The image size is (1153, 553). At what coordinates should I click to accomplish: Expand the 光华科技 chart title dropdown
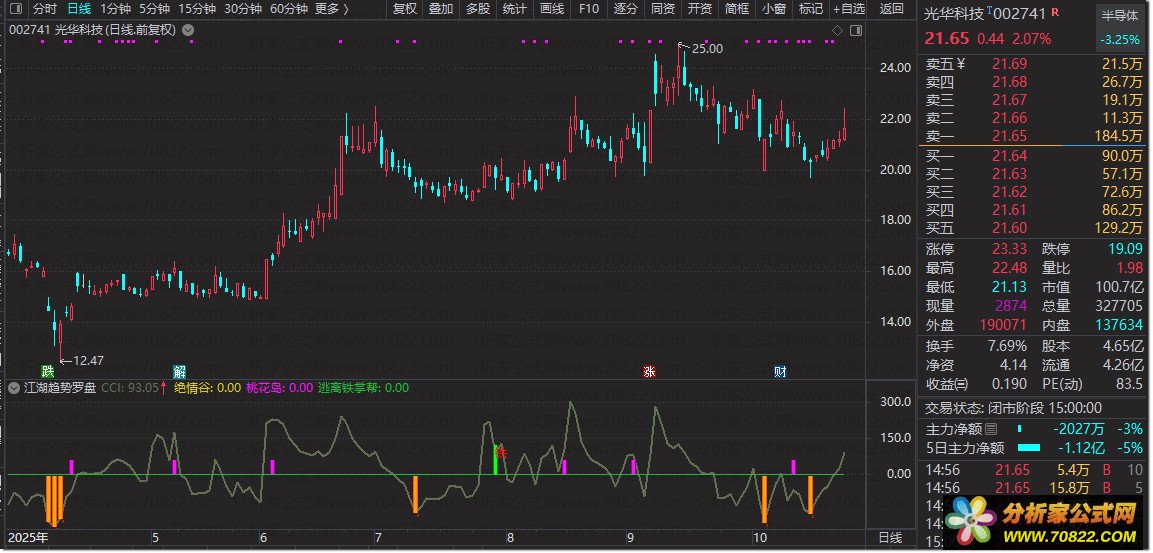189,30
